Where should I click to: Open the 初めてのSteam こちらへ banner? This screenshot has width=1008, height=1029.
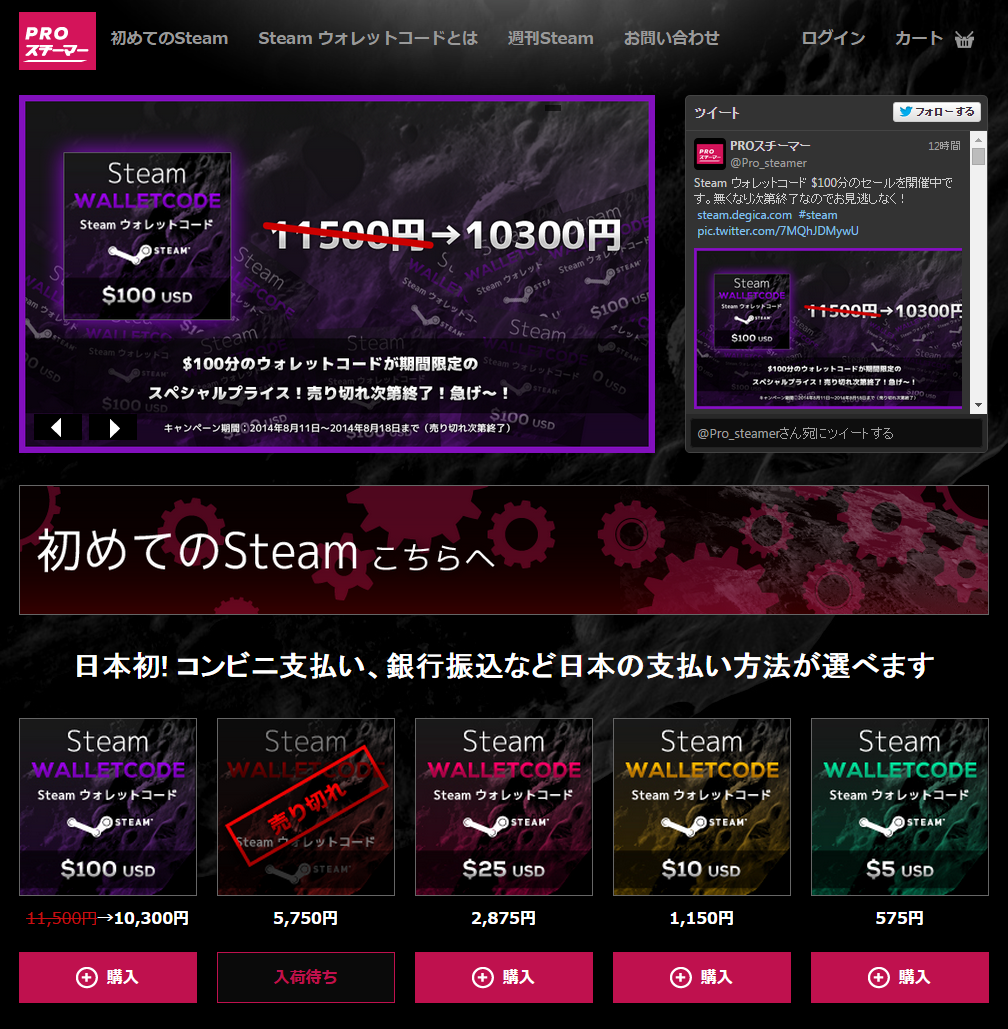click(504, 550)
